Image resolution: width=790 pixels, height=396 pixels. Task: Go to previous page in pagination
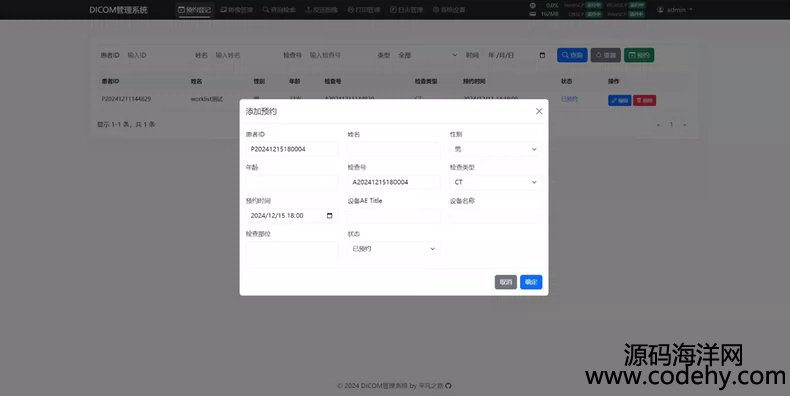pos(659,124)
